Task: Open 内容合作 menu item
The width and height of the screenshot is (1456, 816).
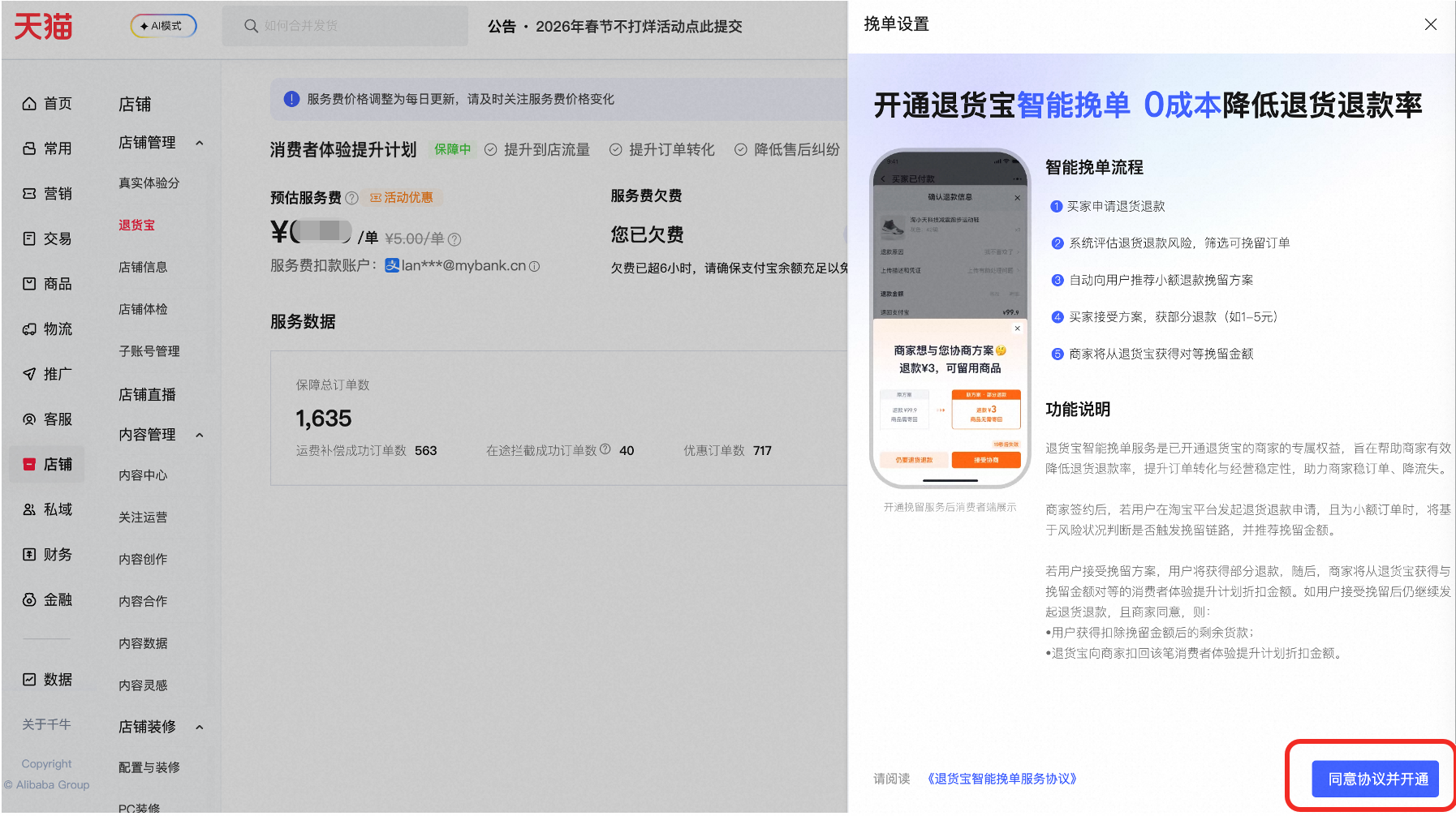Action: (x=143, y=602)
